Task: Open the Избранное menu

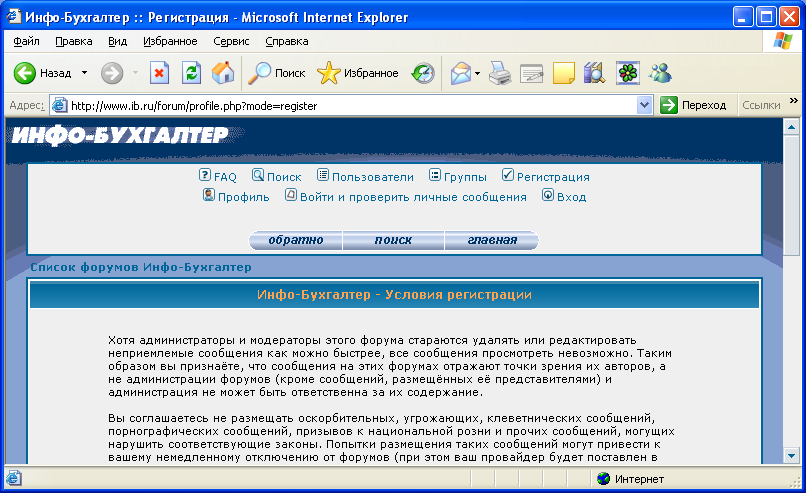Action: [x=170, y=41]
